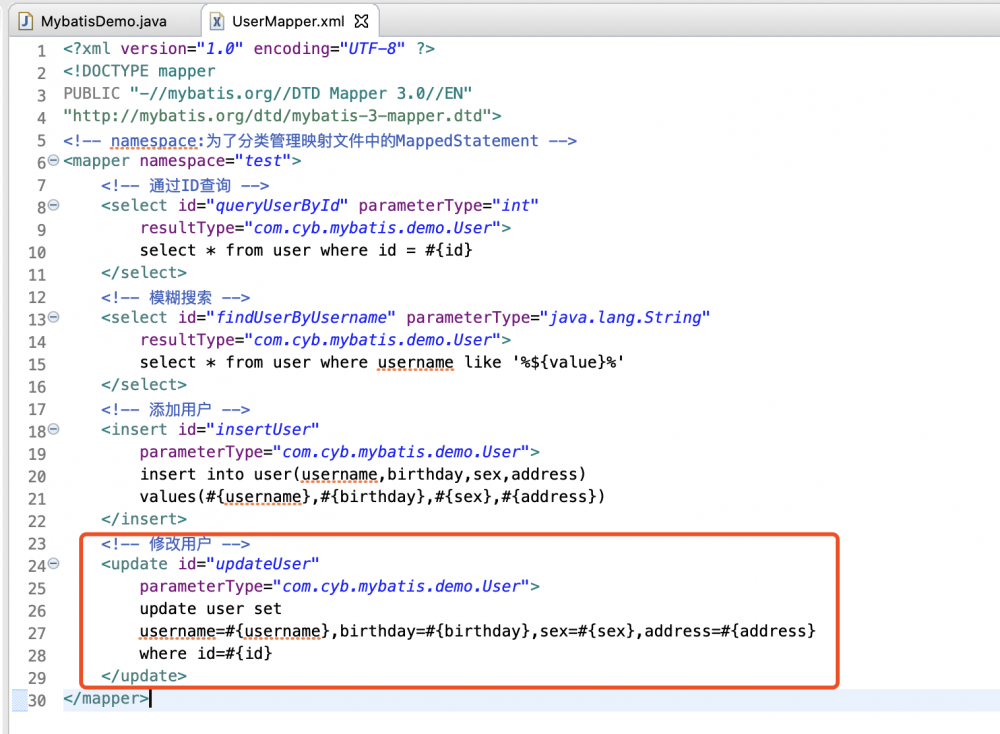Click the 模糊搜索 comment
The image size is (1000, 734).
175,297
